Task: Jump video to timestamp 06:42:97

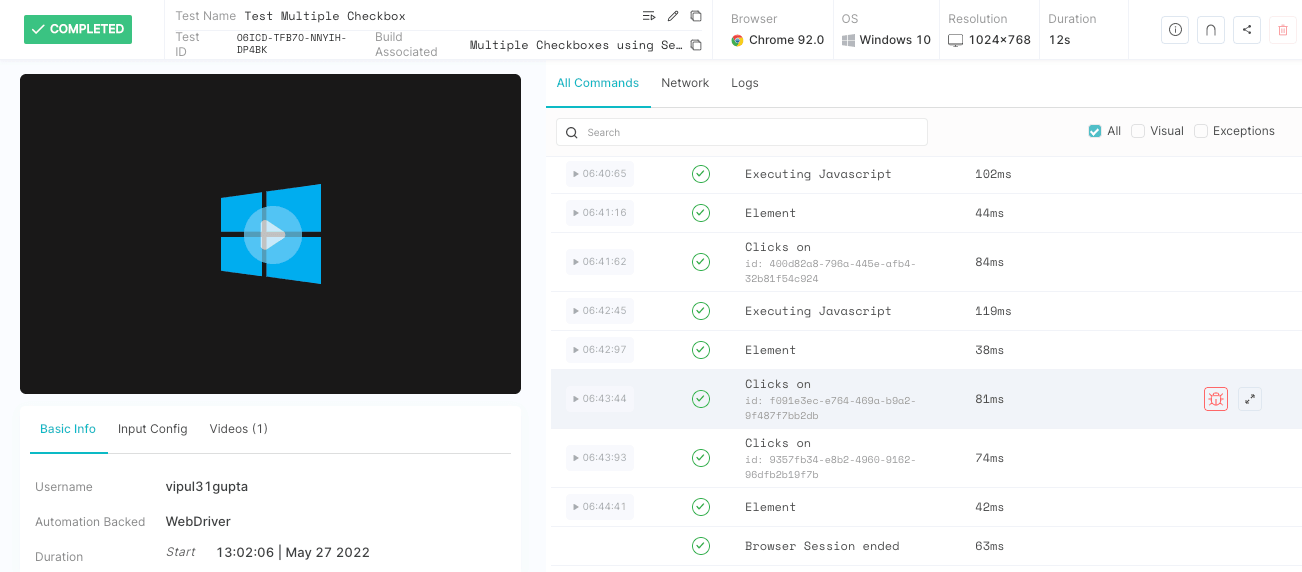Action: (x=599, y=350)
